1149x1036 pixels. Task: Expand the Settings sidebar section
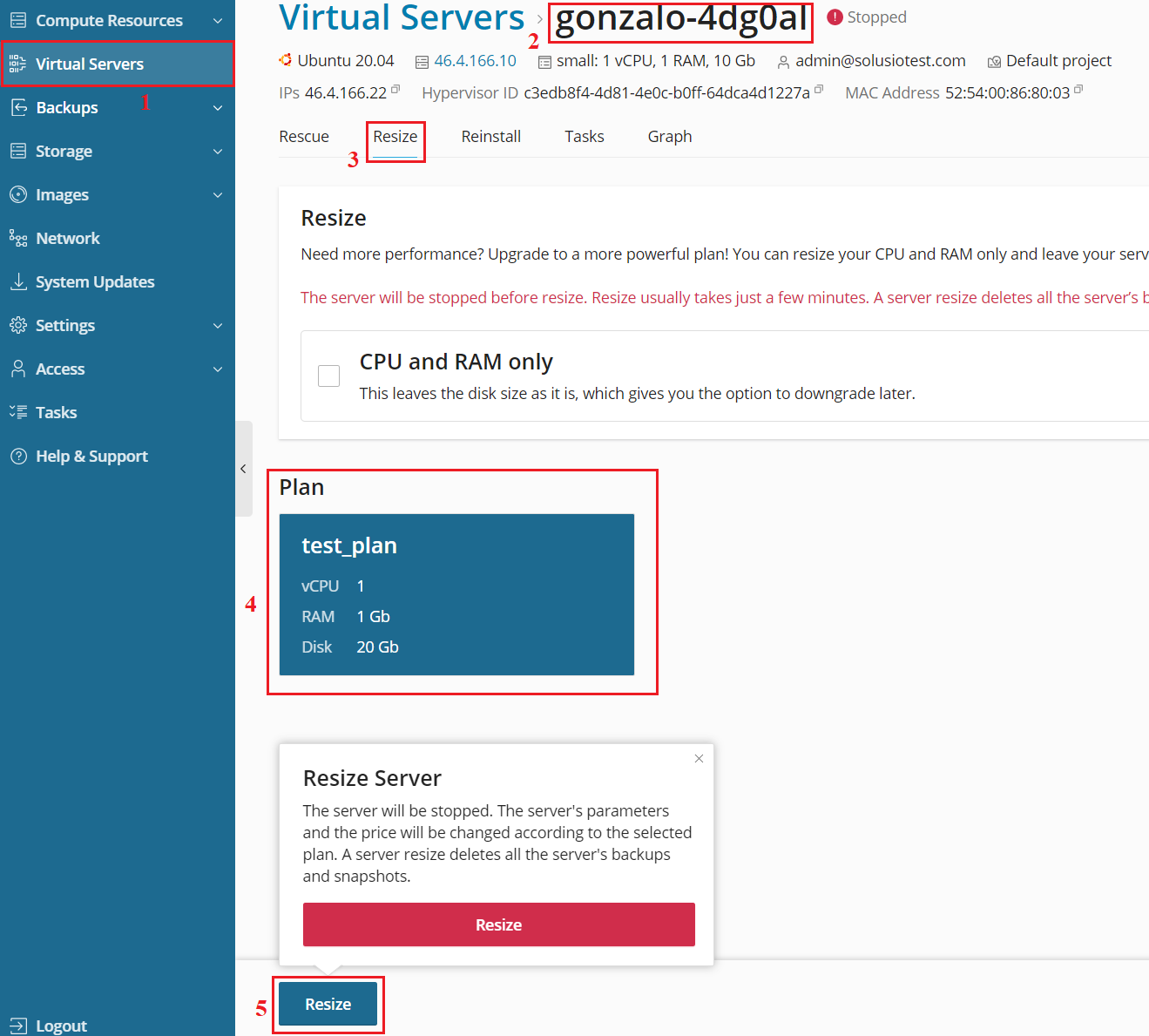218,325
